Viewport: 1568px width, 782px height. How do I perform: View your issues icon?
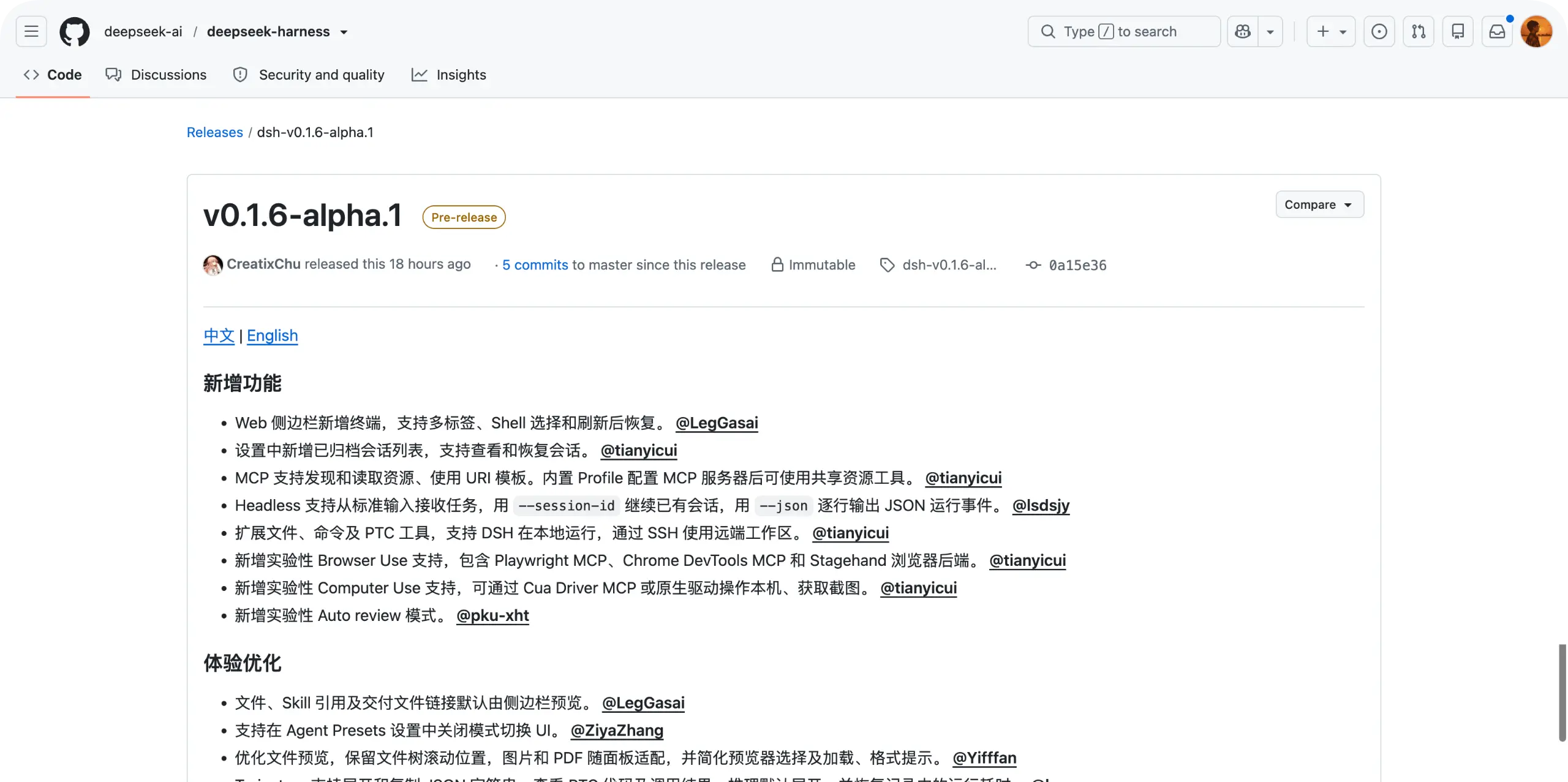click(x=1379, y=31)
